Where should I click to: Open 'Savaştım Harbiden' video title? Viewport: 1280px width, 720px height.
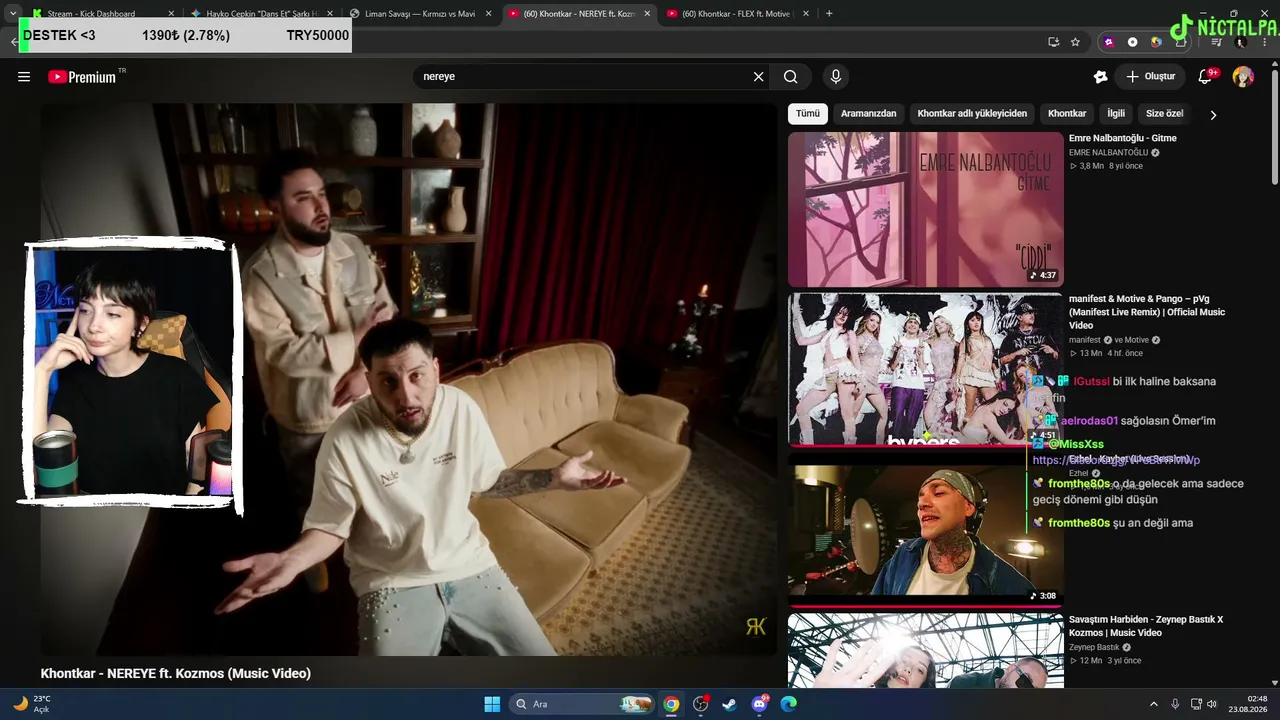[x=1146, y=626]
